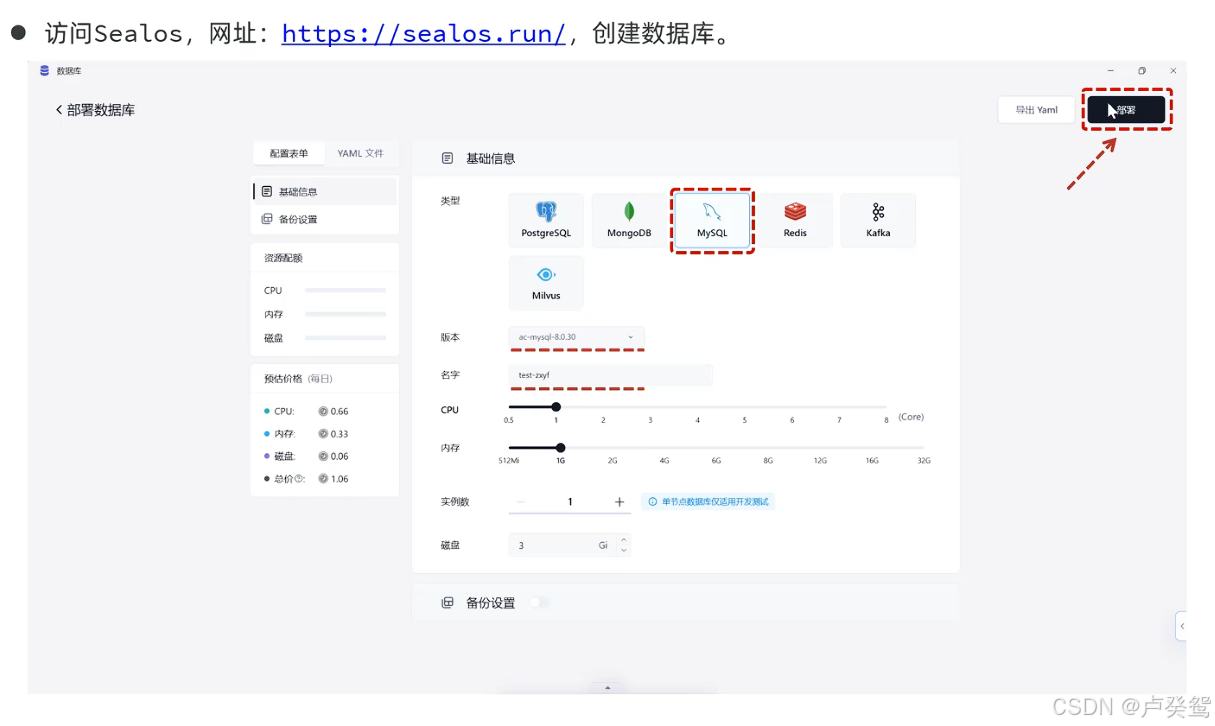This screenshot has height=726, width=1215.
Task: Click the 预估价格 (每日) heading
Action: tap(298, 379)
